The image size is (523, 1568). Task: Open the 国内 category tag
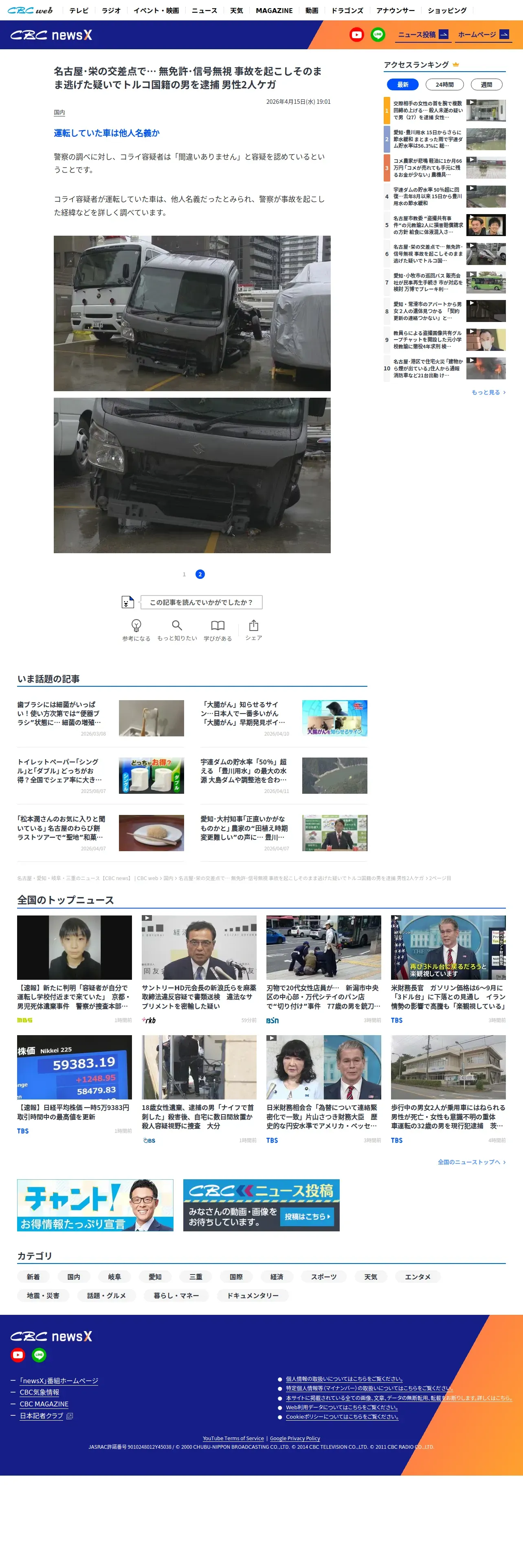(x=74, y=1277)
